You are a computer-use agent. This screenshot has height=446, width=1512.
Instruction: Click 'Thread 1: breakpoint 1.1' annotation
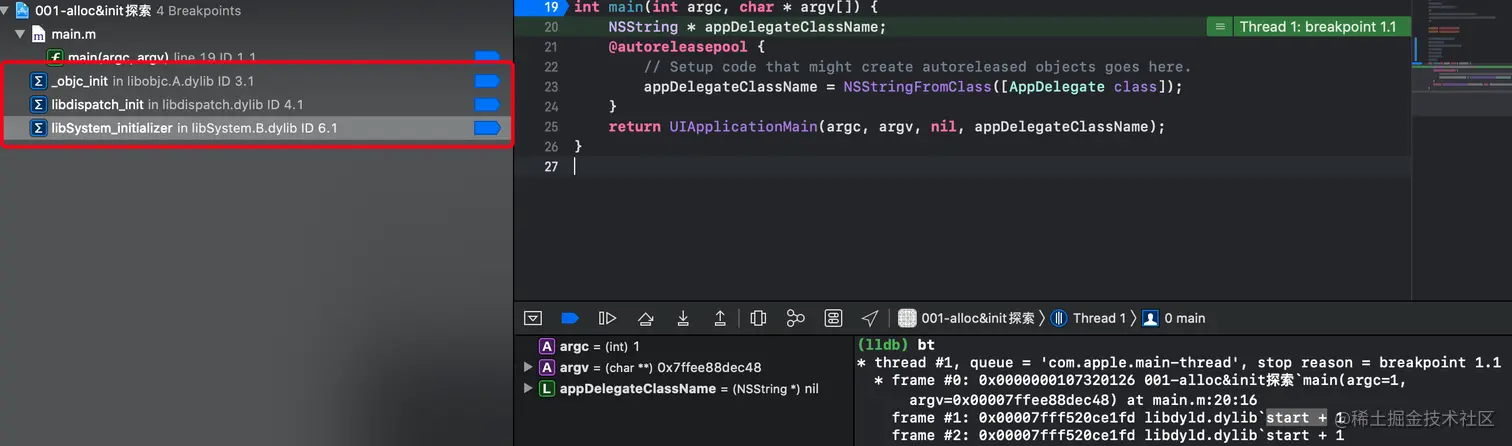coord(1318,27)
